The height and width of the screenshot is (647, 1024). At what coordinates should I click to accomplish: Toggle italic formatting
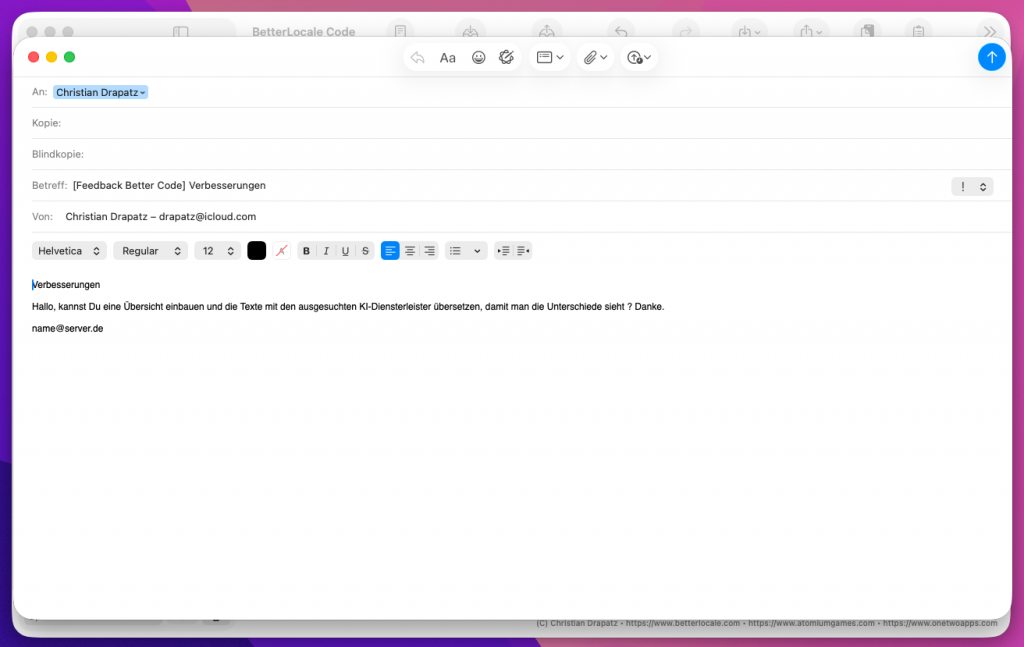pyautogui.click(x=326, y=251)
